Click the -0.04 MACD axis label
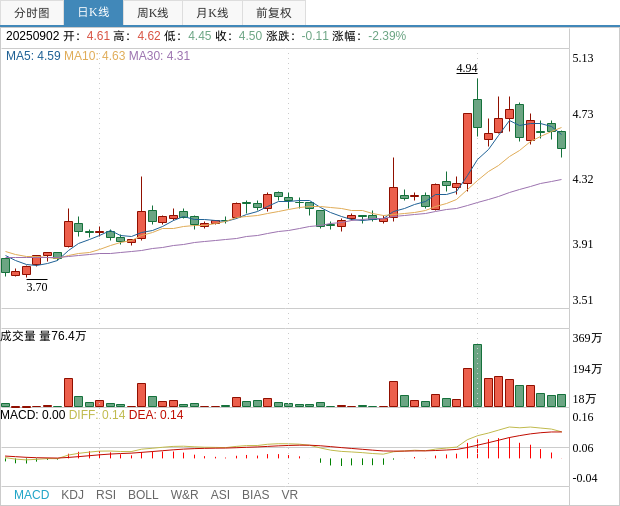This screenshot has width=620, height=506. pyautogui.click(x=584, y=478)
